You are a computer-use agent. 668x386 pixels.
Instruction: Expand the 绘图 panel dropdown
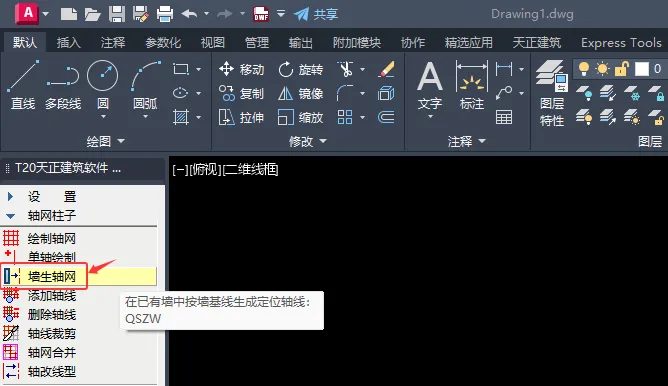coord(121,141)
